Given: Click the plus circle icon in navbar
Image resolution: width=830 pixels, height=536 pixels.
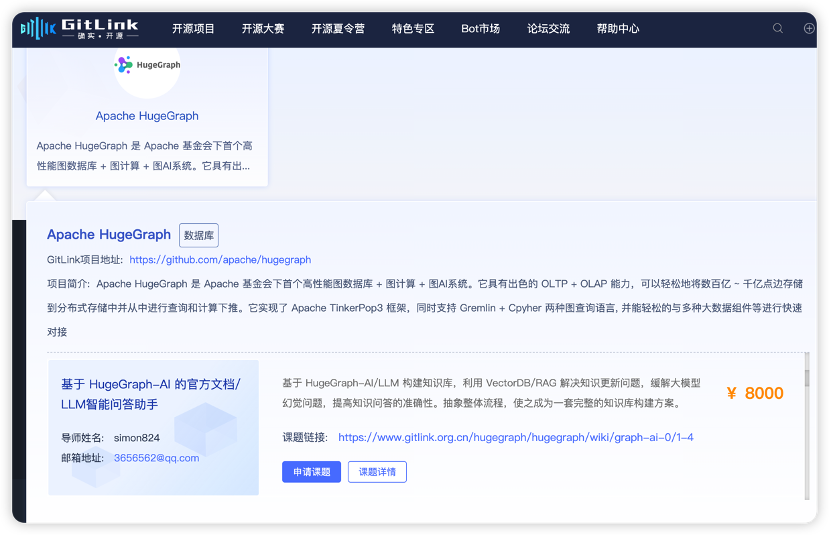Looking at the screenshot, I should coord(809,29).
